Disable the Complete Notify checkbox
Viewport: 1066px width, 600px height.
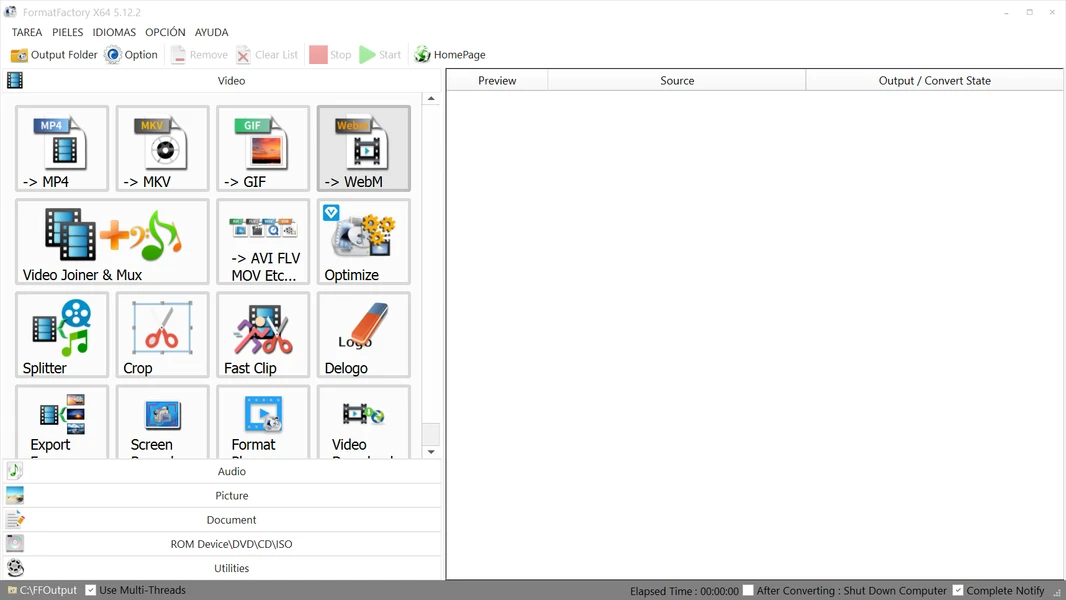point(958,591)
